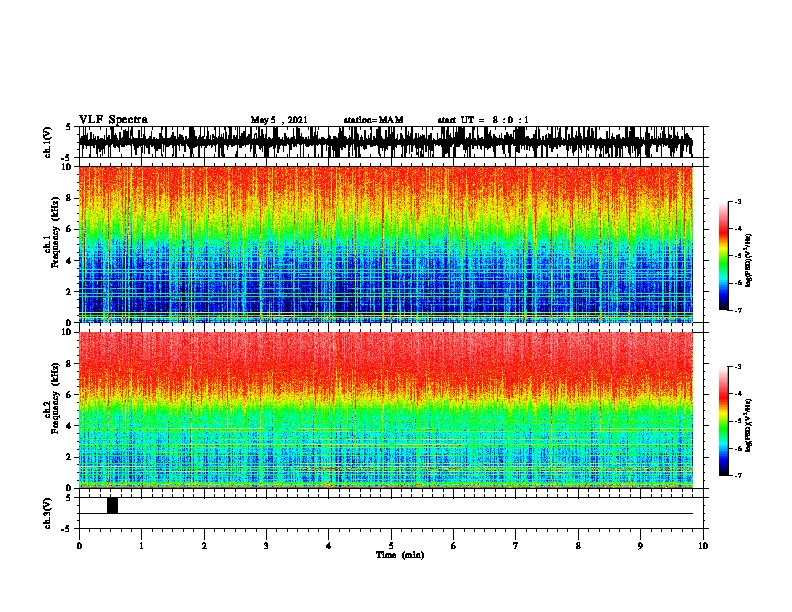
Task: Select the "ch.3(V)" axis label
Action: click(47, 513)
